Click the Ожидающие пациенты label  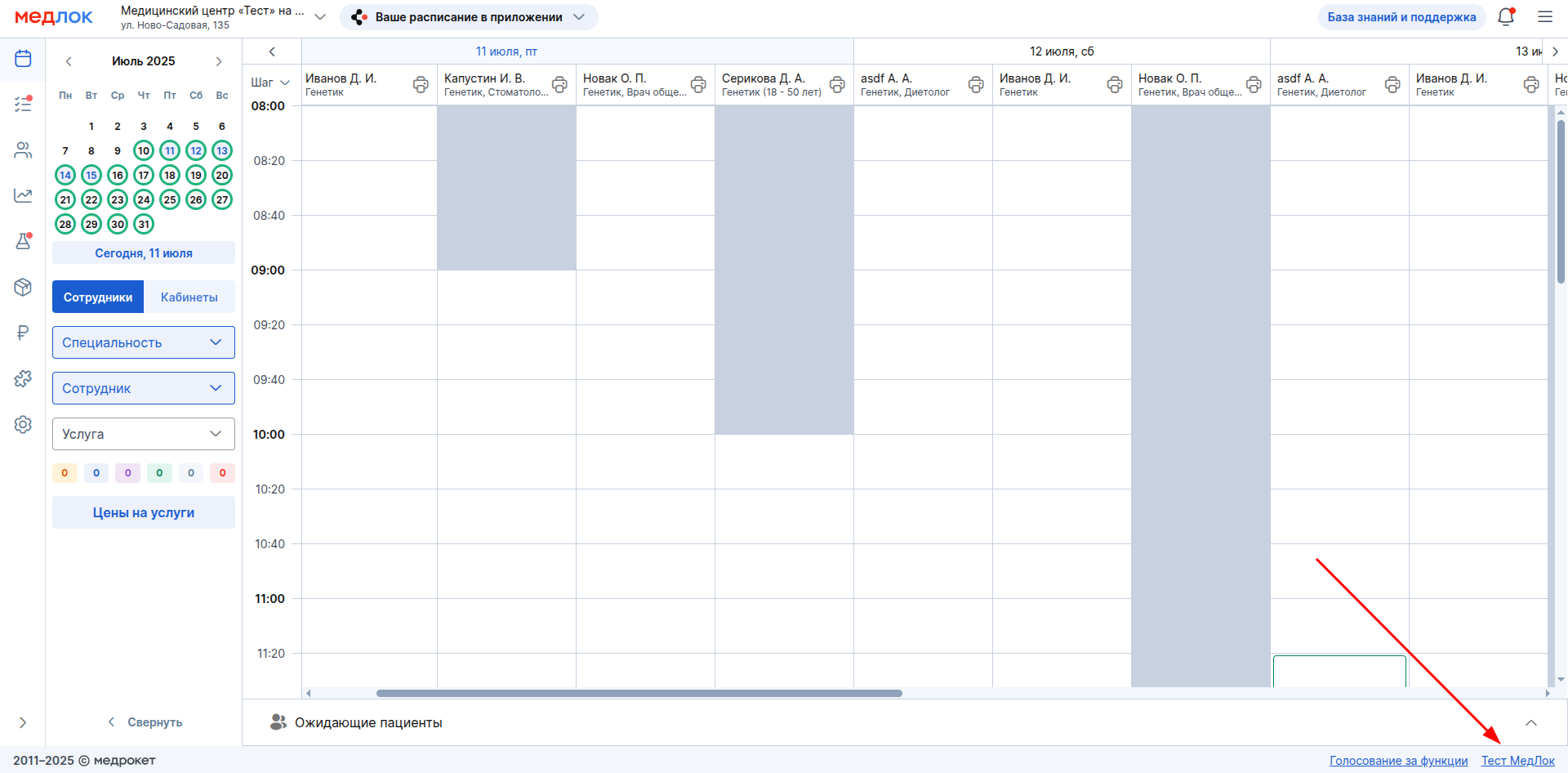point(368,722)
